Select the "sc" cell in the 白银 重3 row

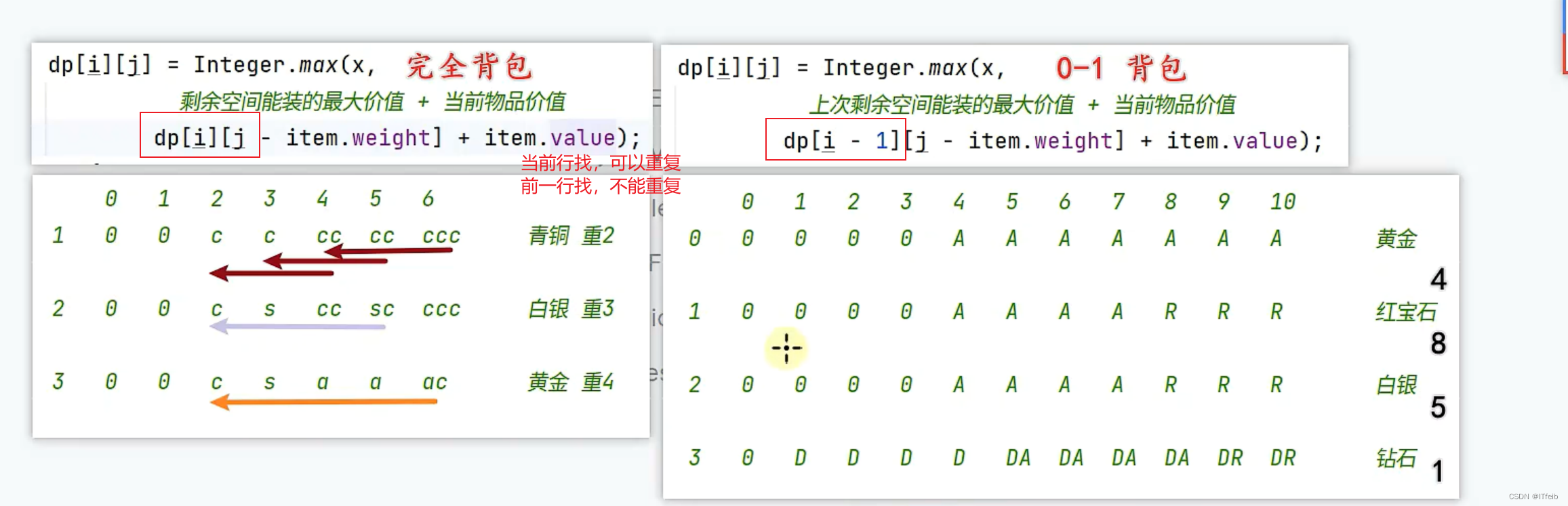click(x=382, y=310)
